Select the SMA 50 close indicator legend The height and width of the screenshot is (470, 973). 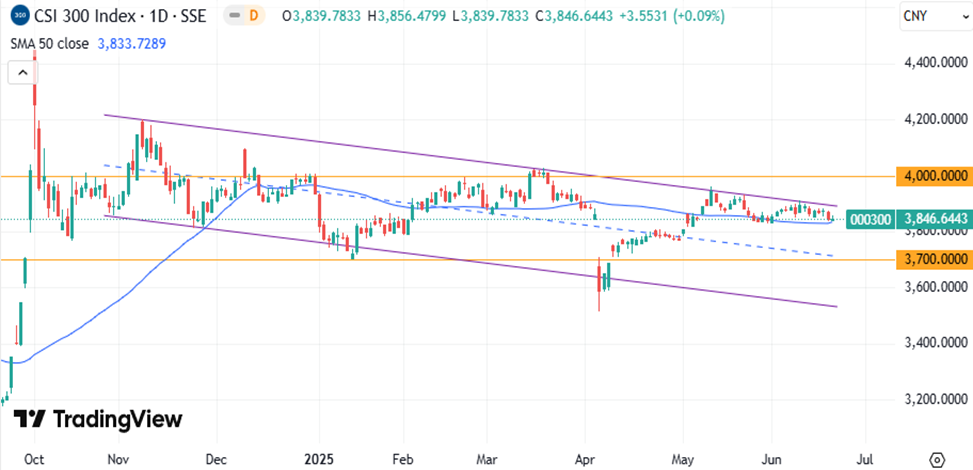pos(49,43)
